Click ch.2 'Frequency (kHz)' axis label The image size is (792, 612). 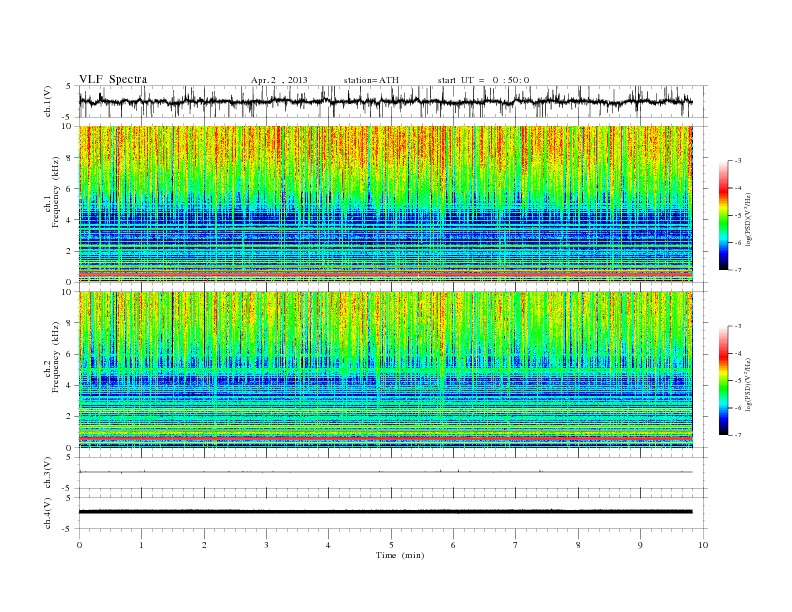tap(56, 358)
